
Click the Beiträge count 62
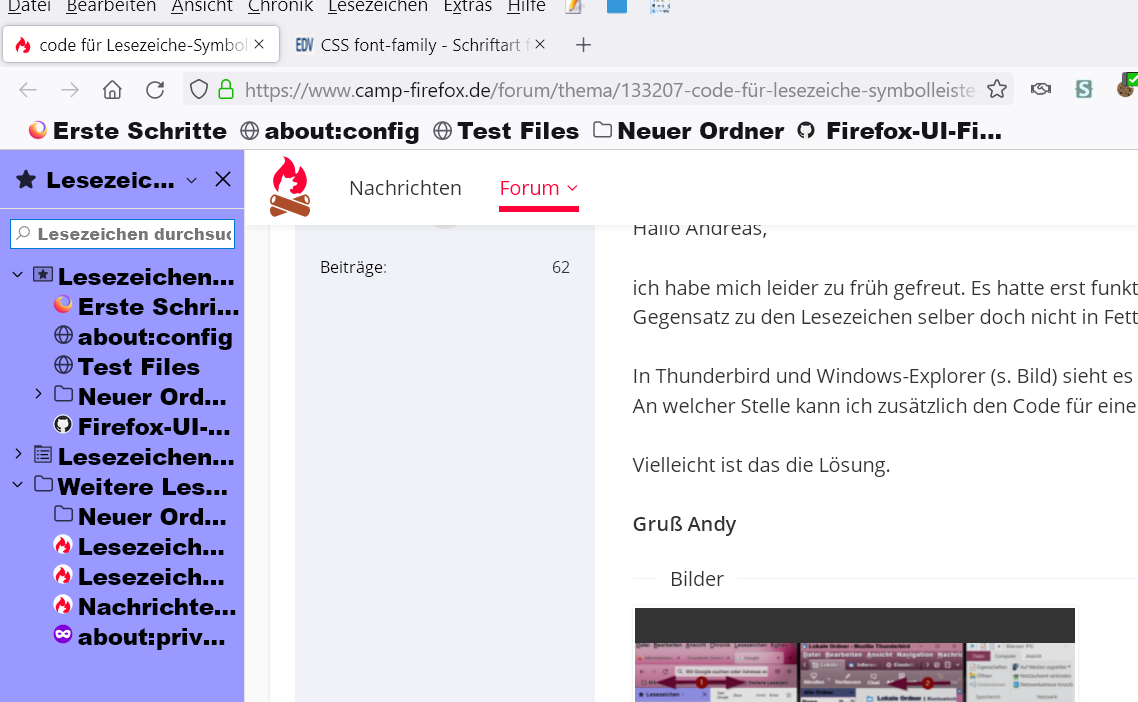click(560, 267)
